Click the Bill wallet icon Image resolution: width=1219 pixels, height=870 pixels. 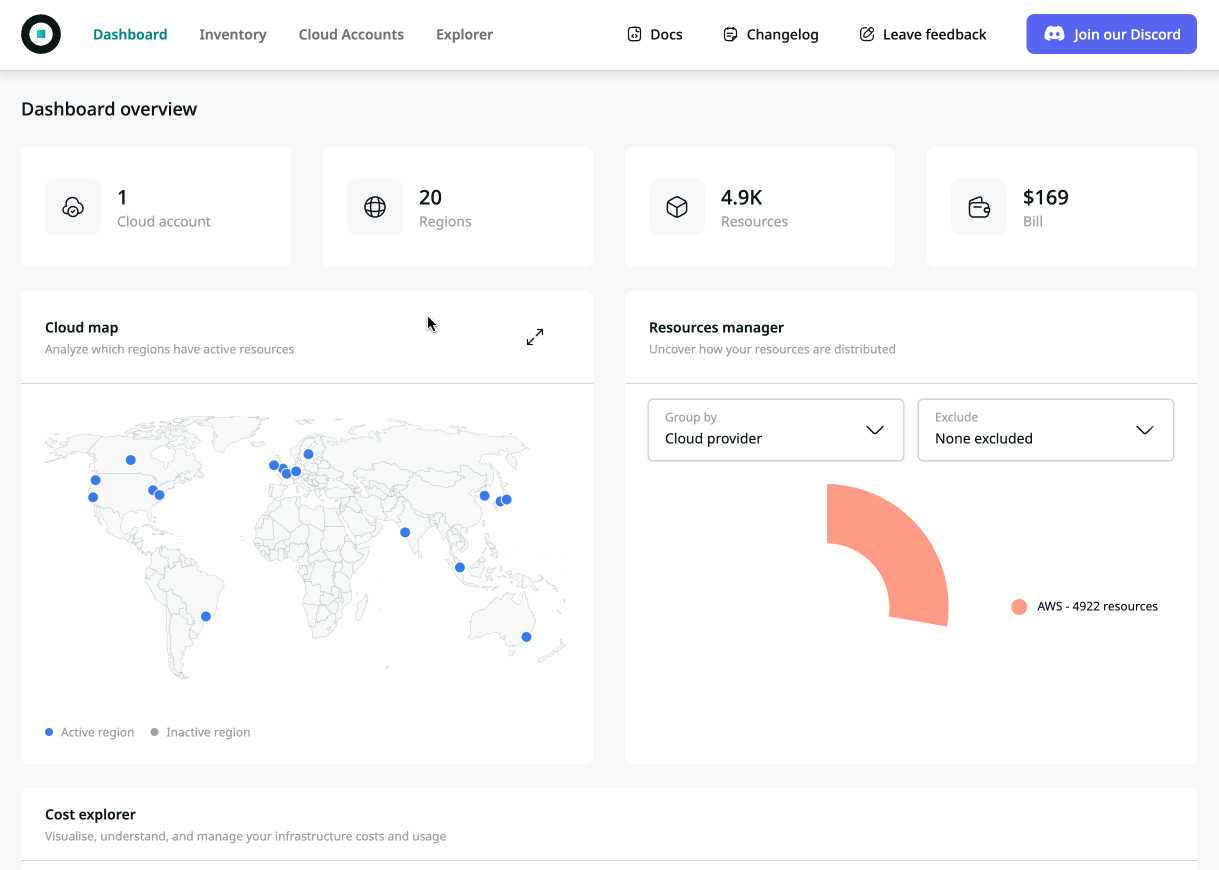979,207
